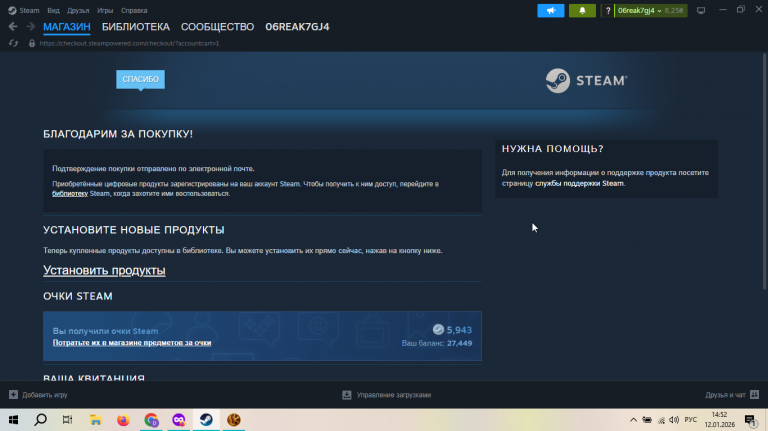Open the БИБЛИОТЕКА tab
Screen dimensions: 768x431
(136, 27)
